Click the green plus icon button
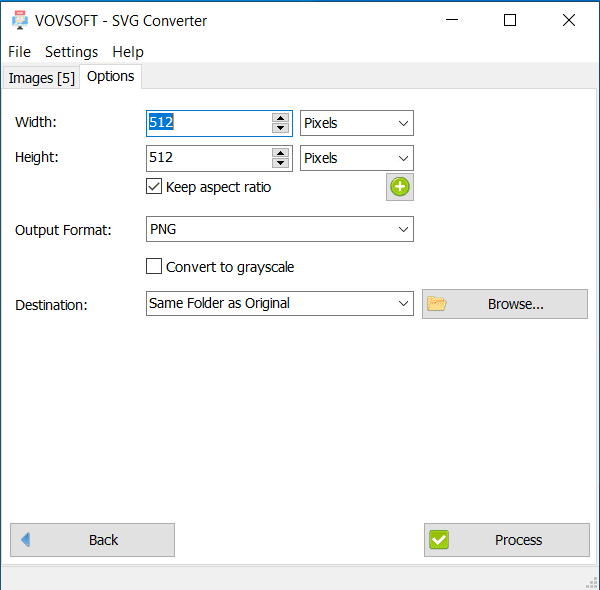 coord(399,187)
